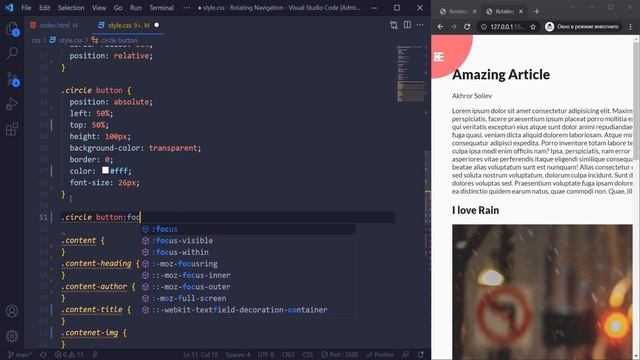
Task: Click the Live Server Port 5500 status item
Action: point(340,355)
